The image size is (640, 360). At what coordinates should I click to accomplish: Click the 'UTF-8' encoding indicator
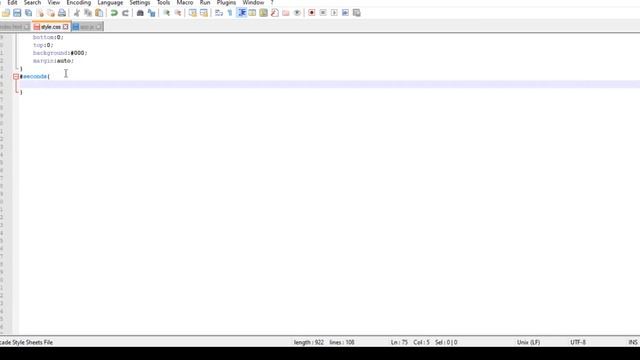(578, 342)
